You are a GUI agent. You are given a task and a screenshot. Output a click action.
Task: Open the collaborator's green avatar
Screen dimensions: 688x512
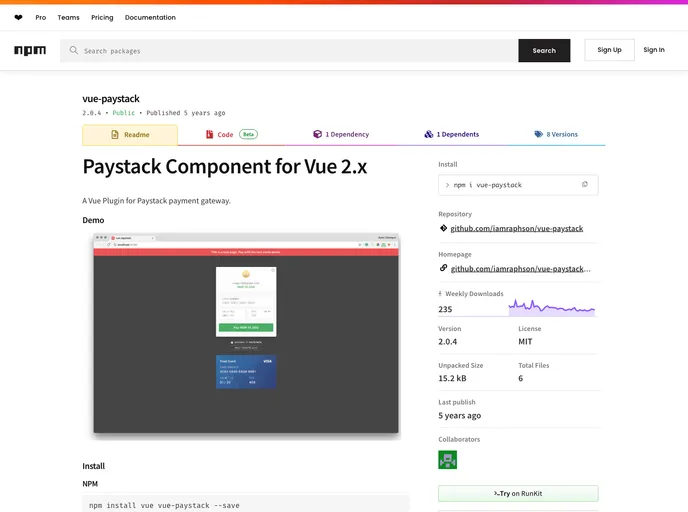click(x=448, y=459)
